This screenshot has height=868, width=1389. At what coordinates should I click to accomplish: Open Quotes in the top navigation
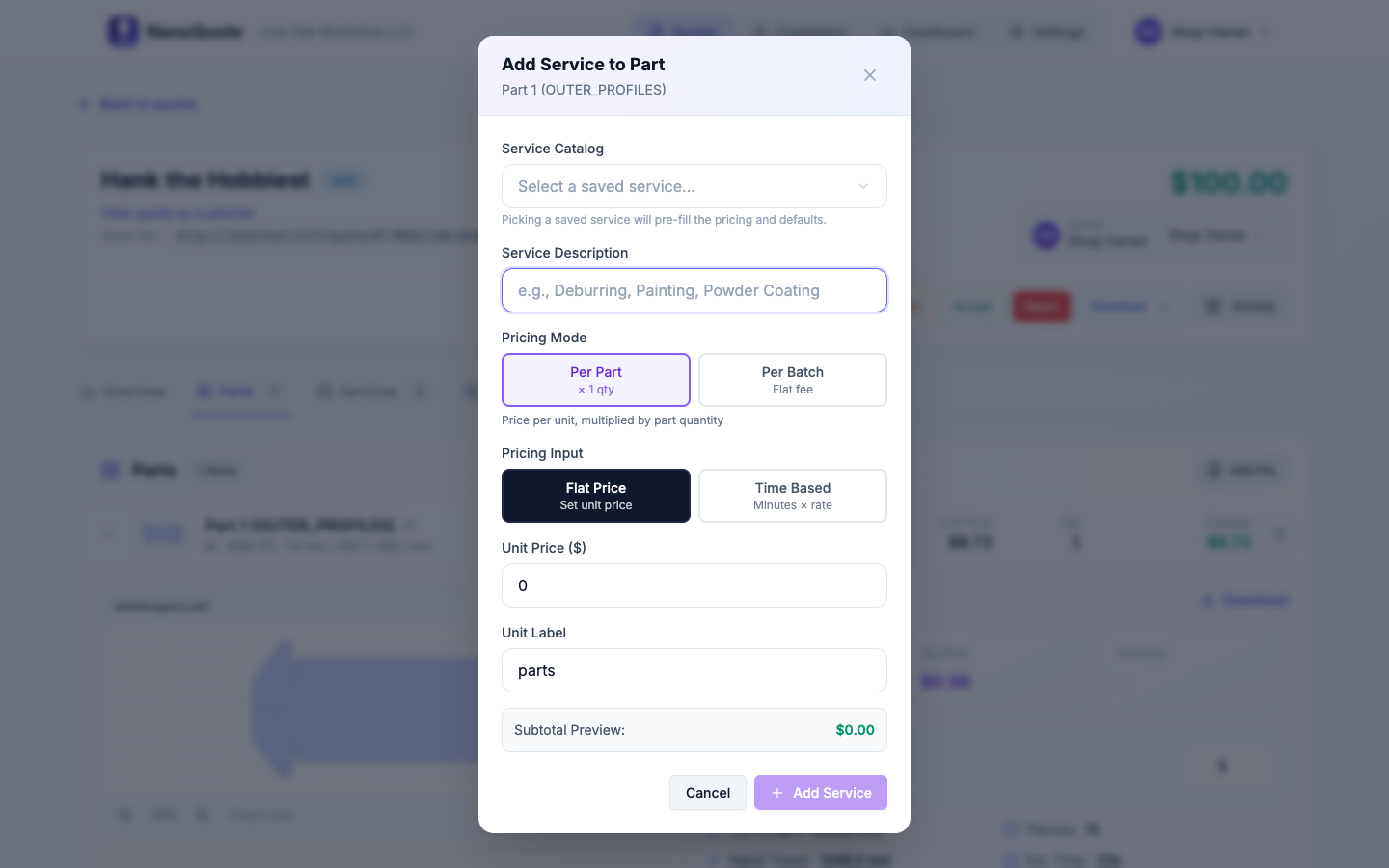tap(681, 31)
